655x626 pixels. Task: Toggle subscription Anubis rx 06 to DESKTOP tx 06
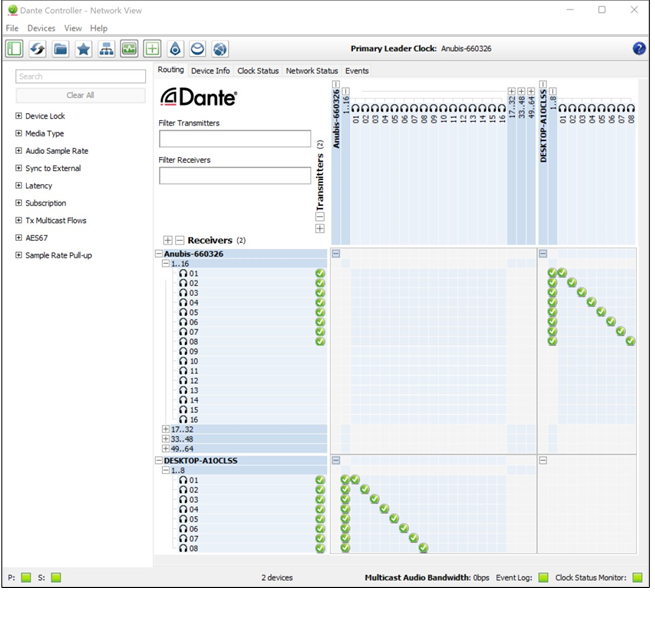point(611,321)
